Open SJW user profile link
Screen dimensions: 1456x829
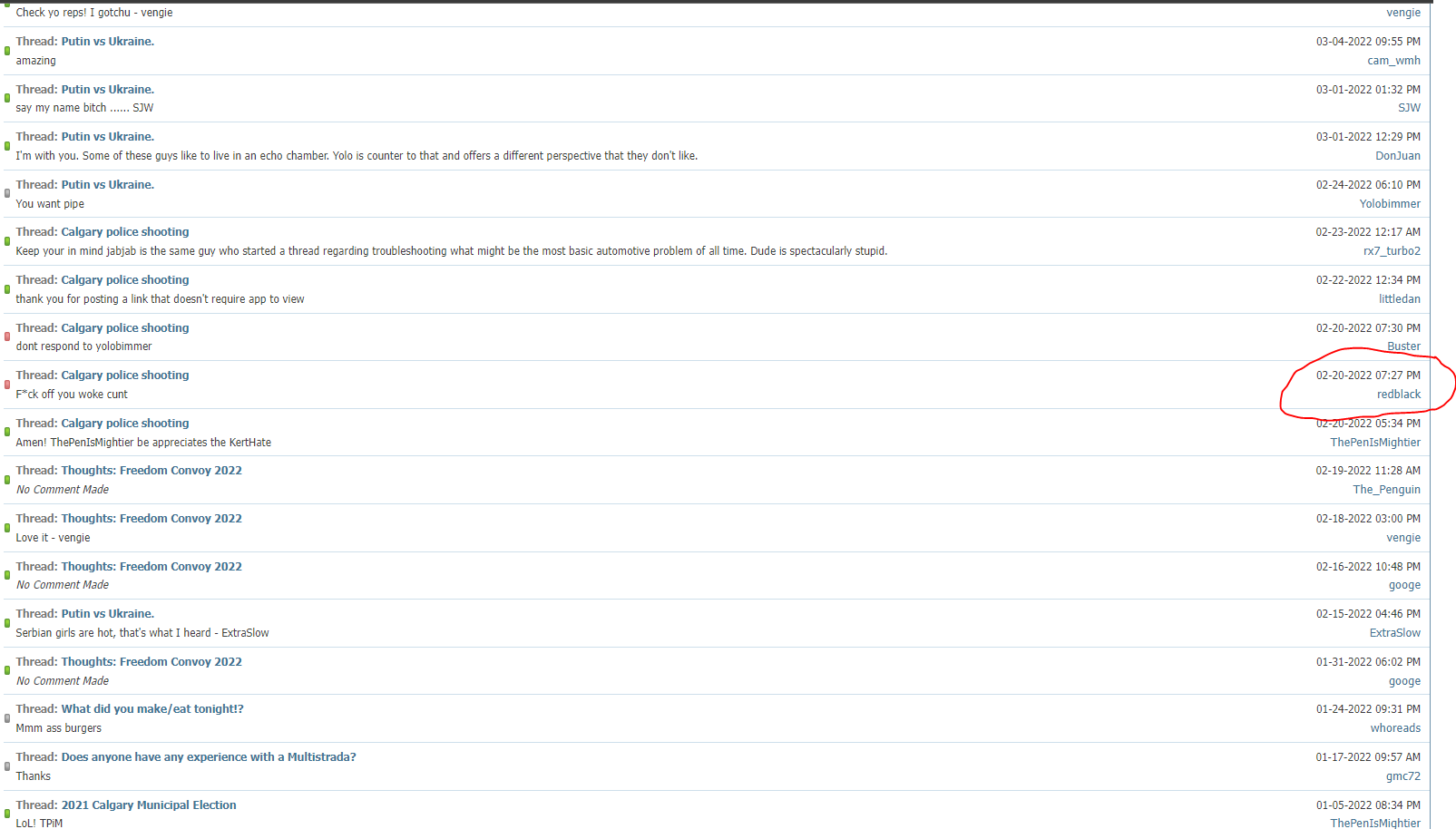tap(1410, 108)
